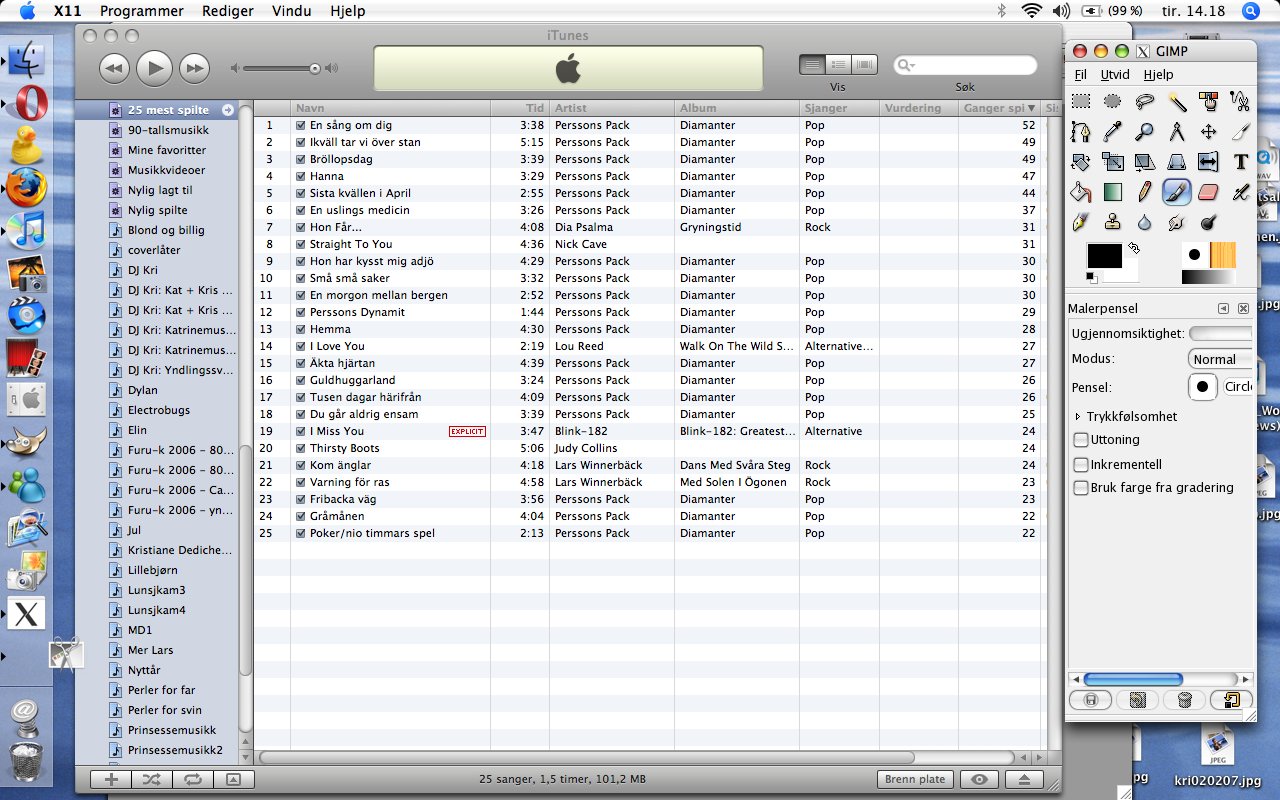Check 'Bruk farge fra gradering' option
Viewport: 1280px width, 800px height.
click(1081, 488)
